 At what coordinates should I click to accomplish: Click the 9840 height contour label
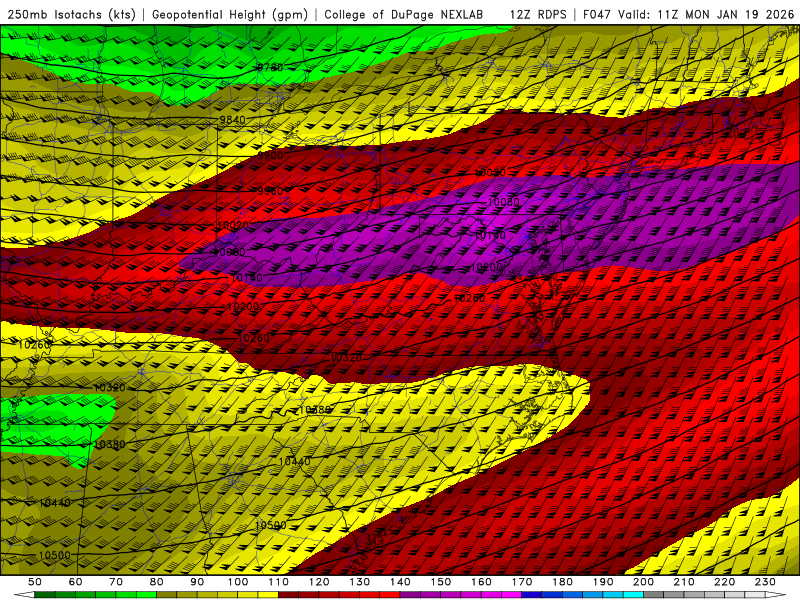click(x=232, y=119)
